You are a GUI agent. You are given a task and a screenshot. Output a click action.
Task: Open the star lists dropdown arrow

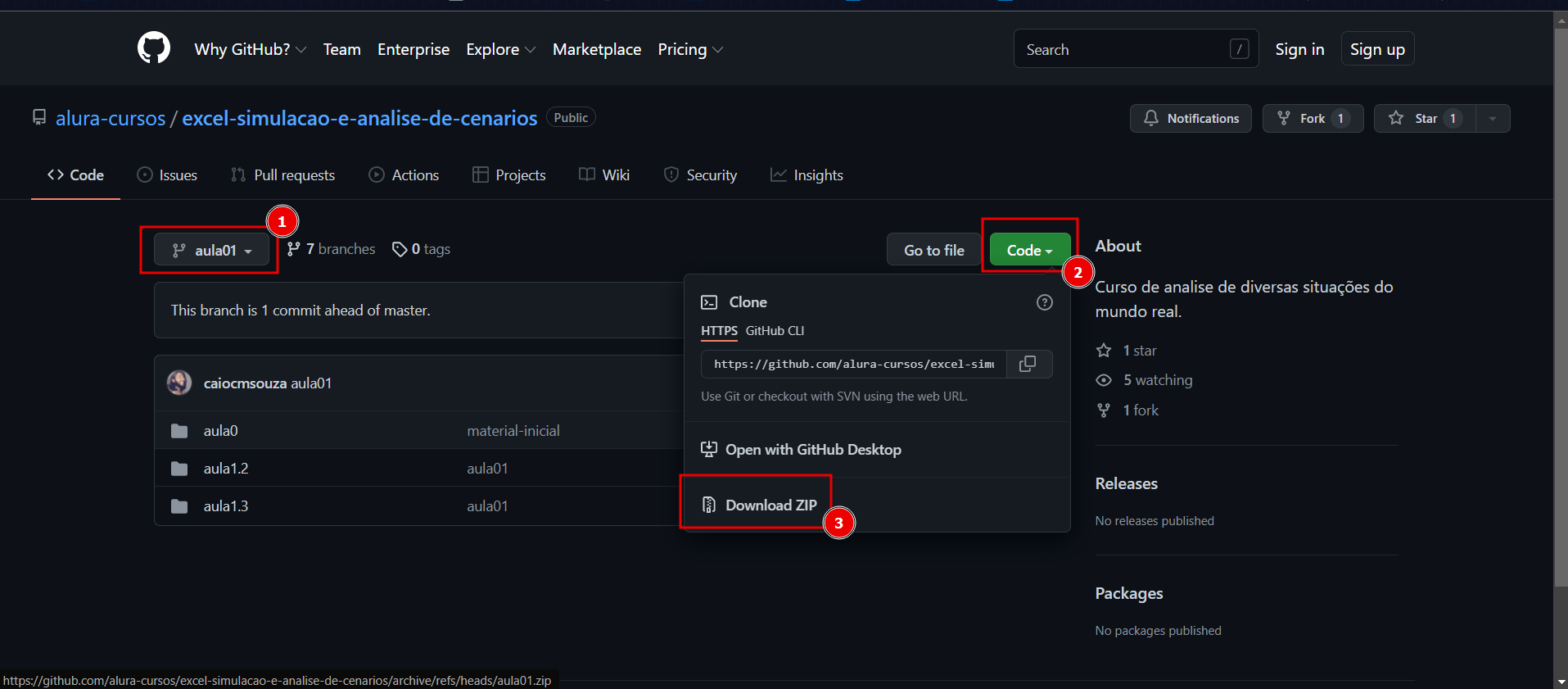1493,118
